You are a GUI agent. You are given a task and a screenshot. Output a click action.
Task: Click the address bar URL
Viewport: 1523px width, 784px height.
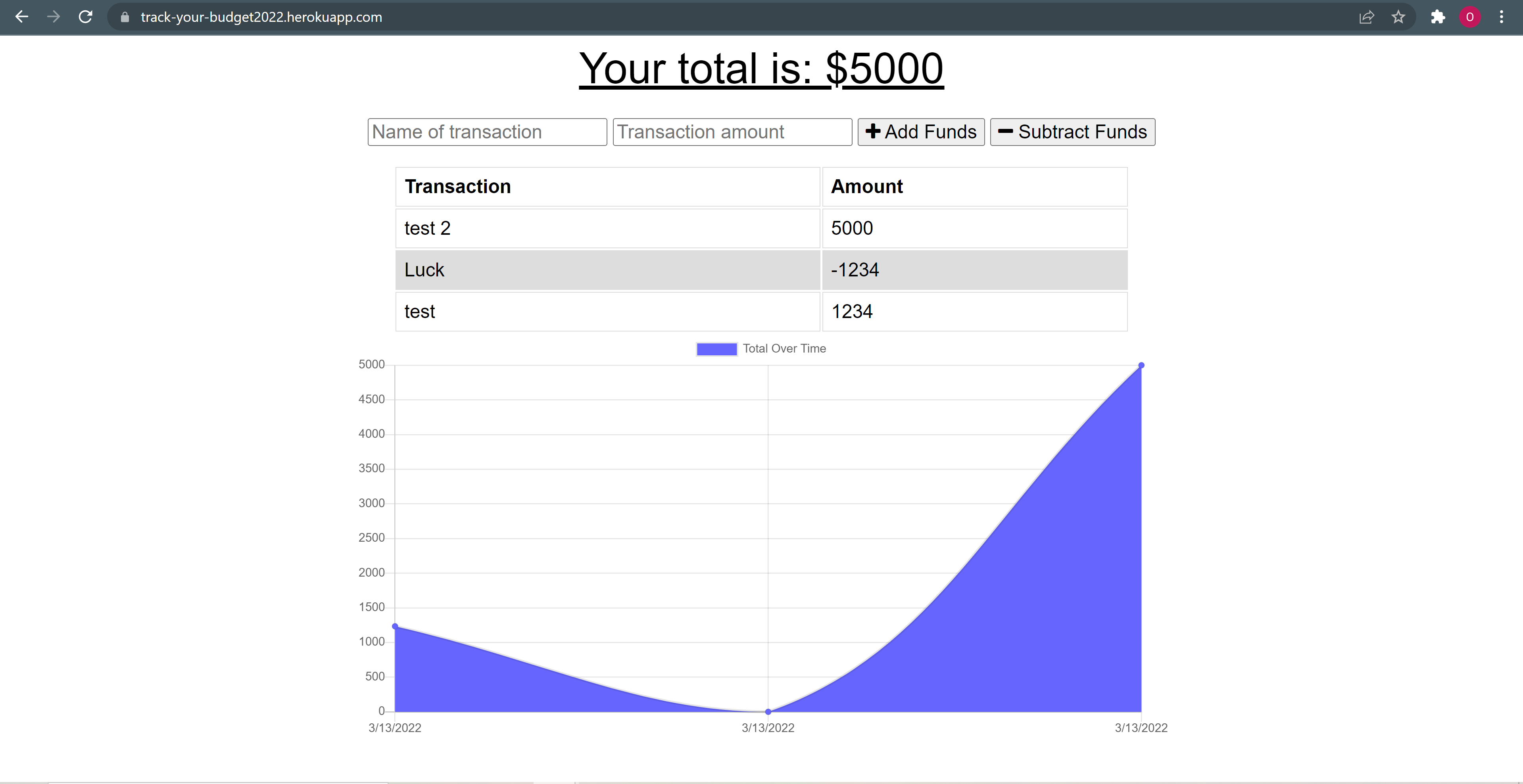(260, 17)
